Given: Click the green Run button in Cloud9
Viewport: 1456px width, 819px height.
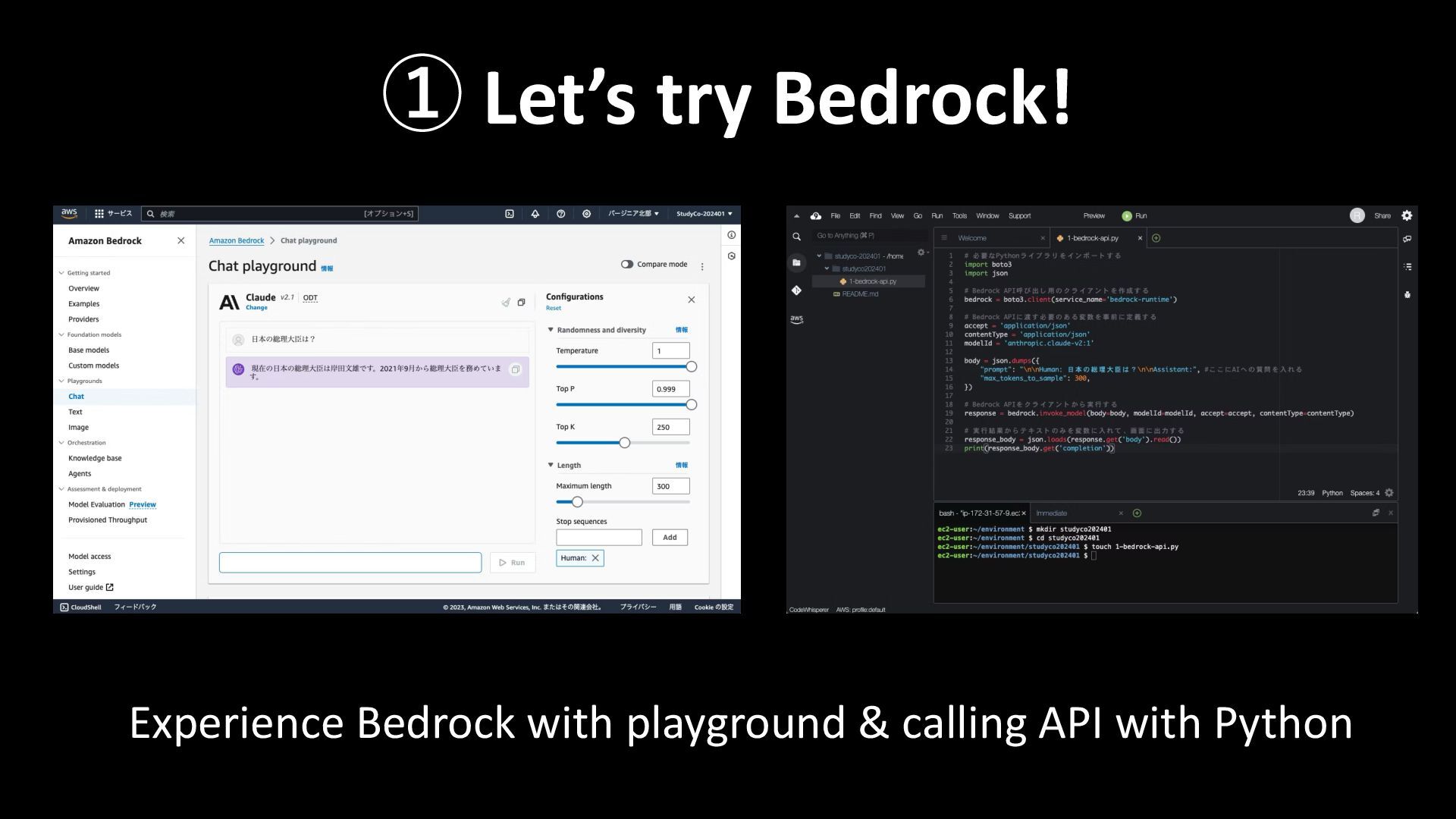Looking at the screenshot, I should [1134, 216].
